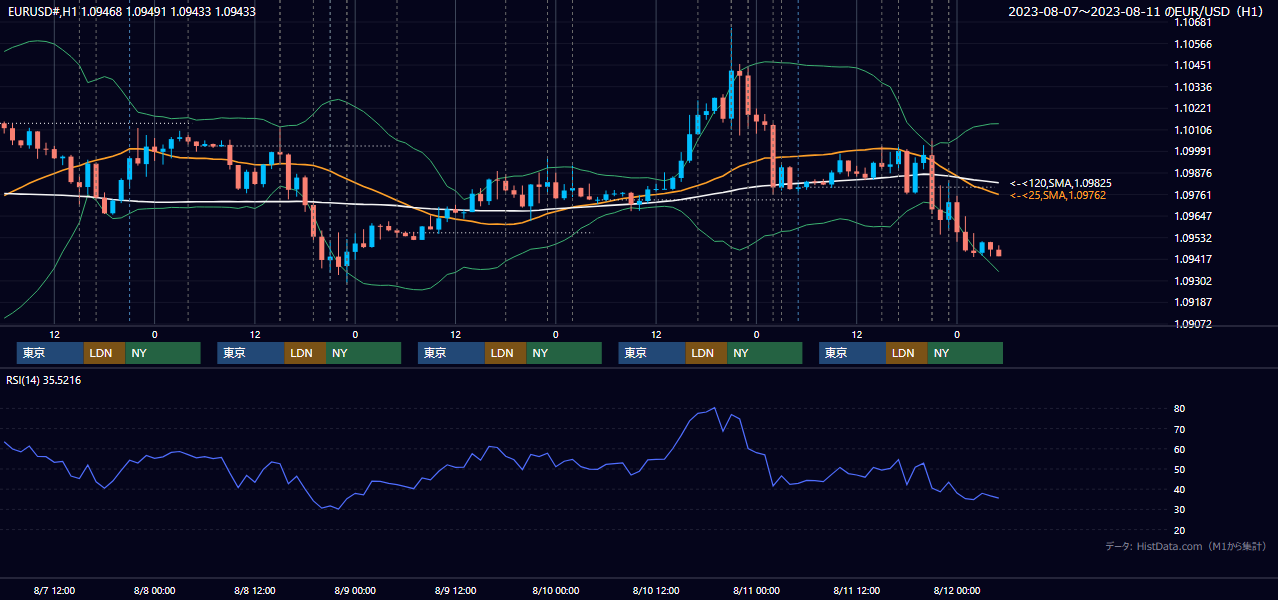Click price axis value 1.09417
This screenshot has height=600, width=1278.
[1193, 259]
